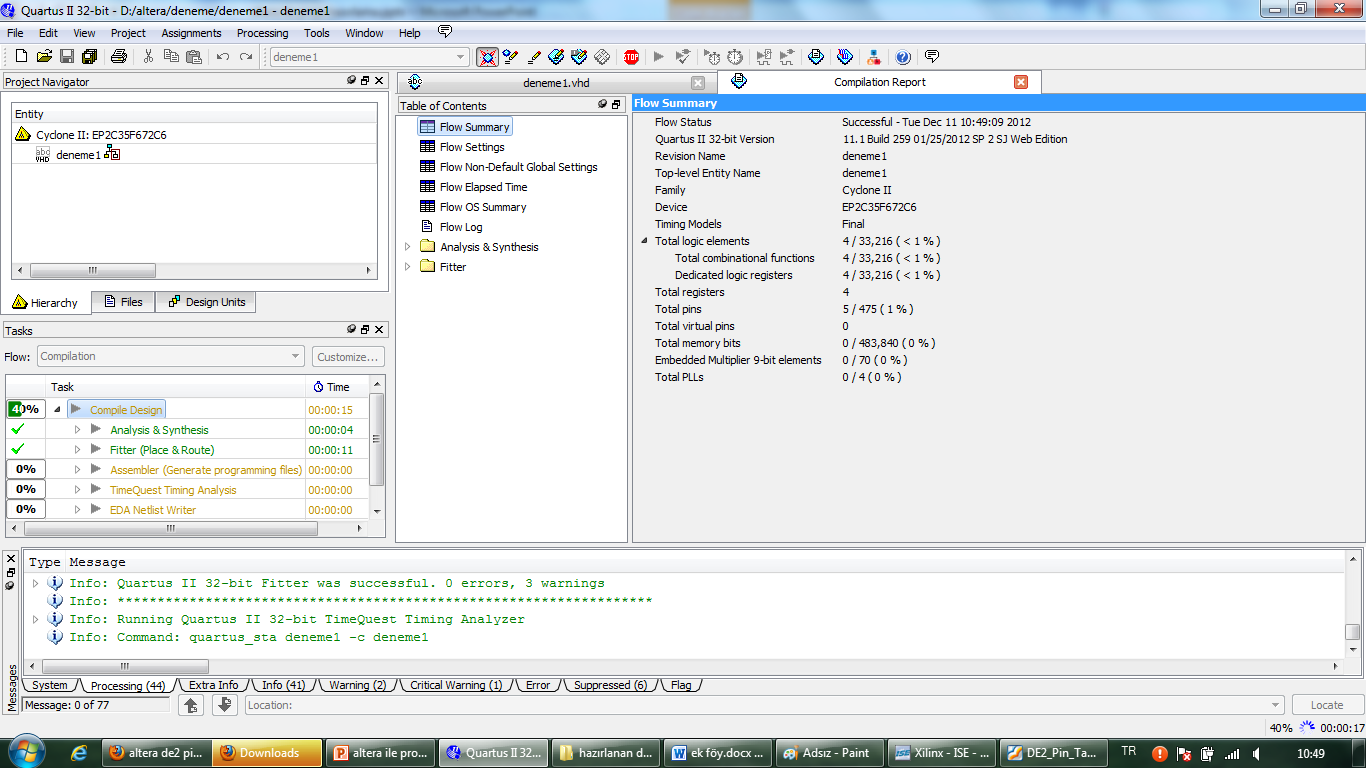1366x768 pixels.
Task: Expand the Assembler task row
Action: tap(77, 469)
